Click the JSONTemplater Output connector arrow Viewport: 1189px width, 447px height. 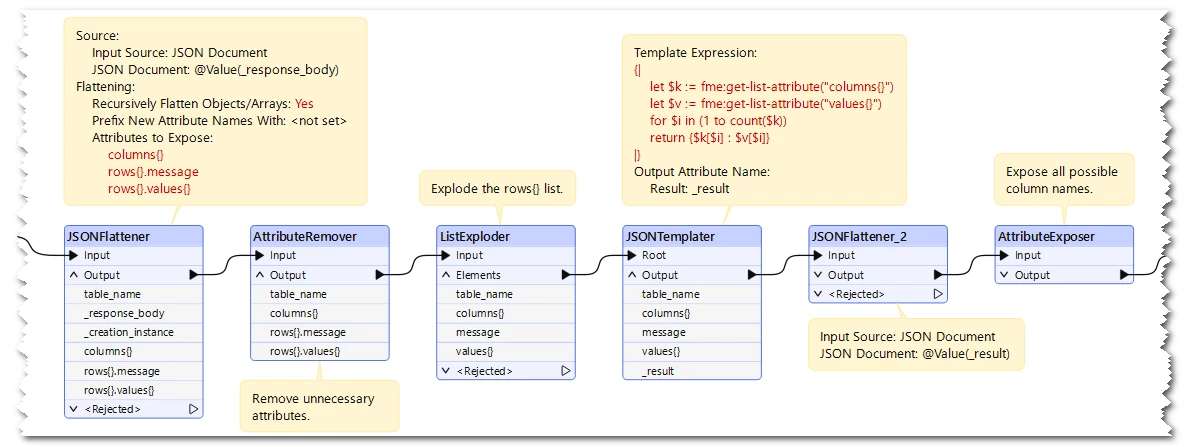pyautogui.click(x=753, y=275)
